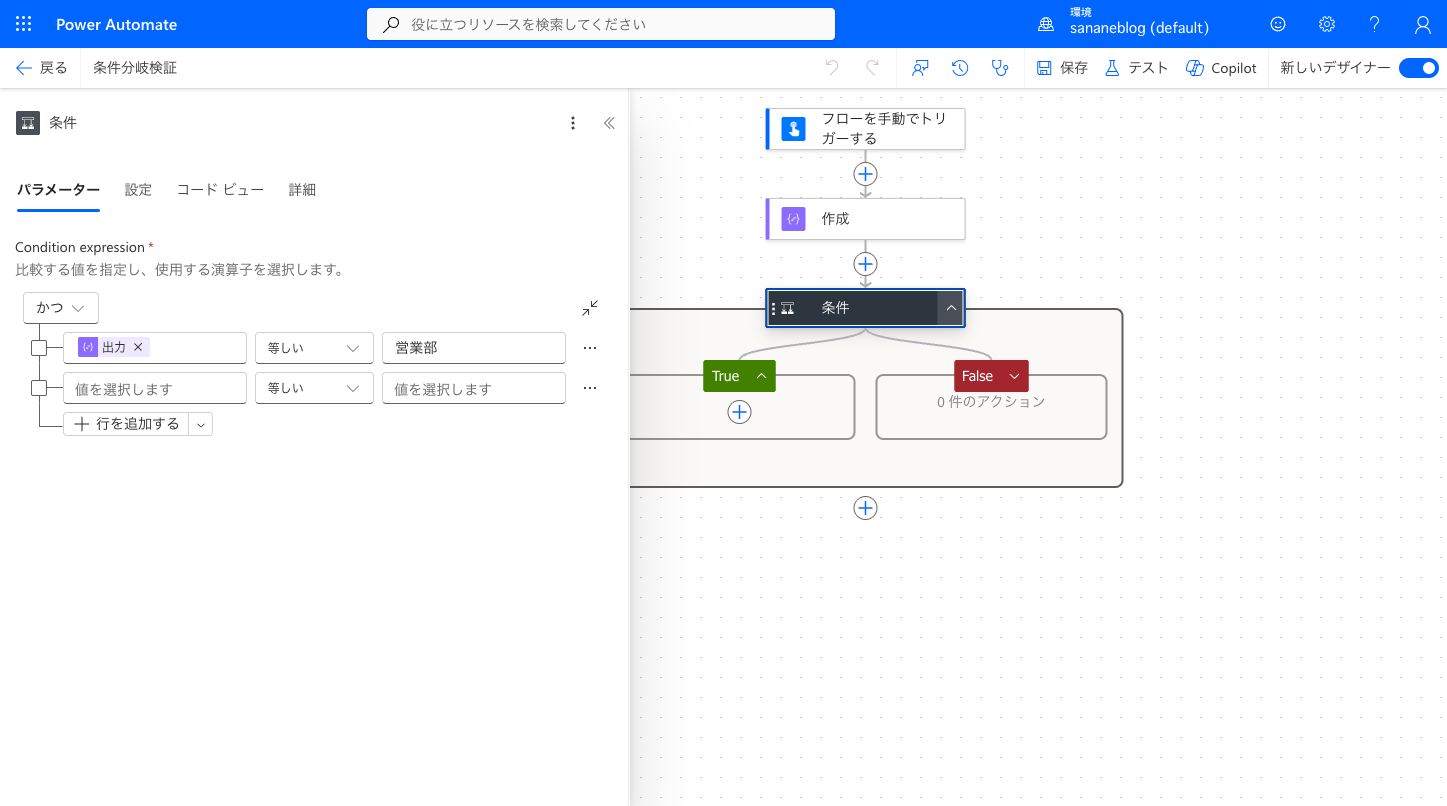The width and height of the screenshot is (1447, 806).
Task: Check the checkbox for the empty condition row
Action: (x=39, y=388)
